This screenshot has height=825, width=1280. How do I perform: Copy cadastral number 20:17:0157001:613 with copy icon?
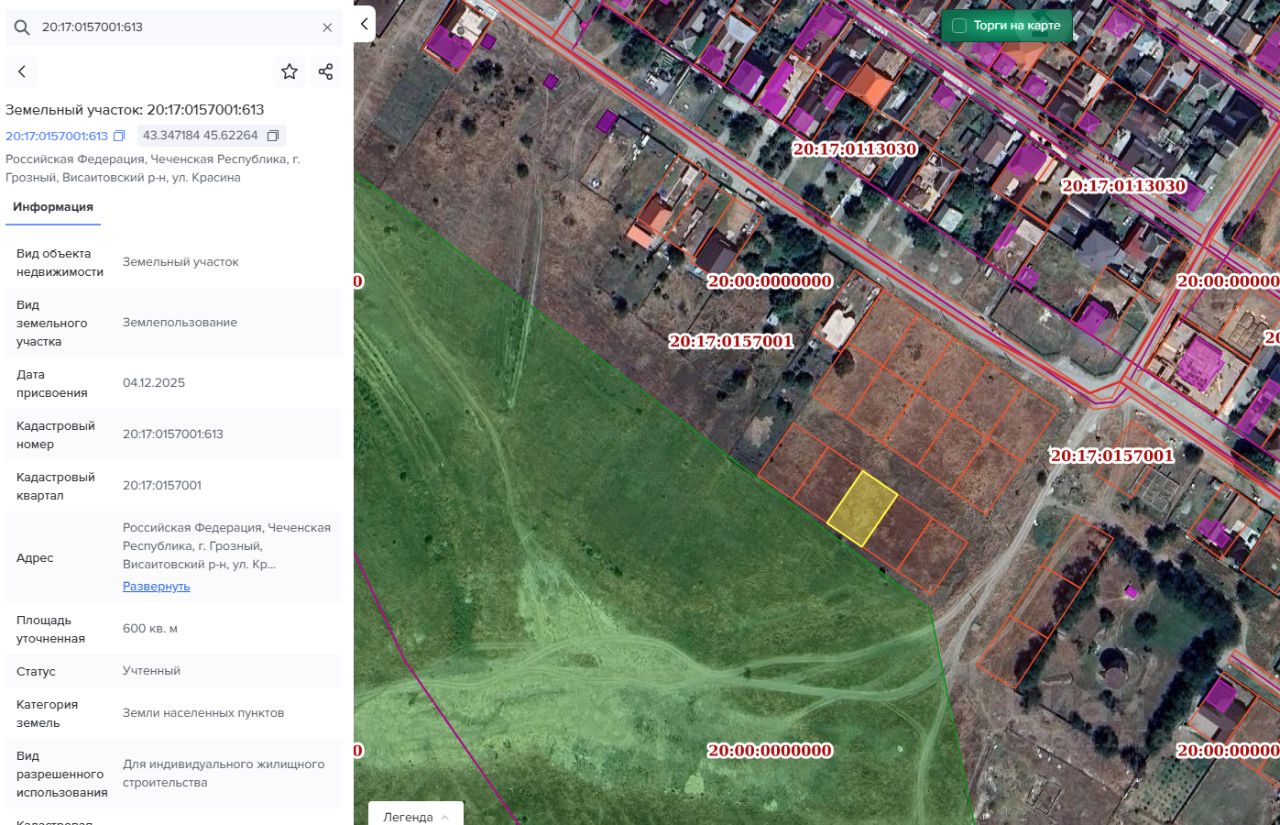point(119,136)
